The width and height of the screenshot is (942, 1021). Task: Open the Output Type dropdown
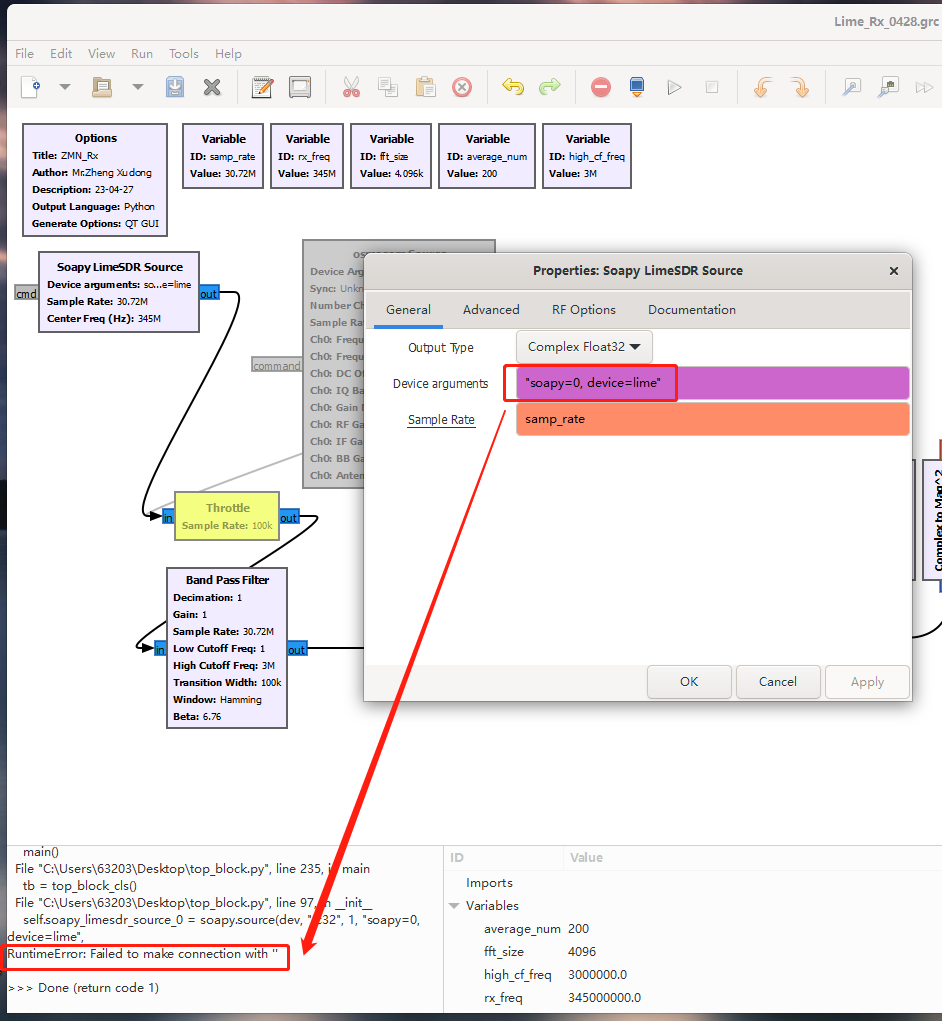pos(584,347)
